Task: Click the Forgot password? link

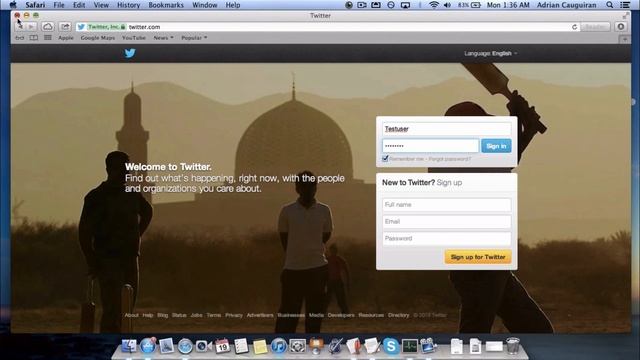Action: (449, 159)
